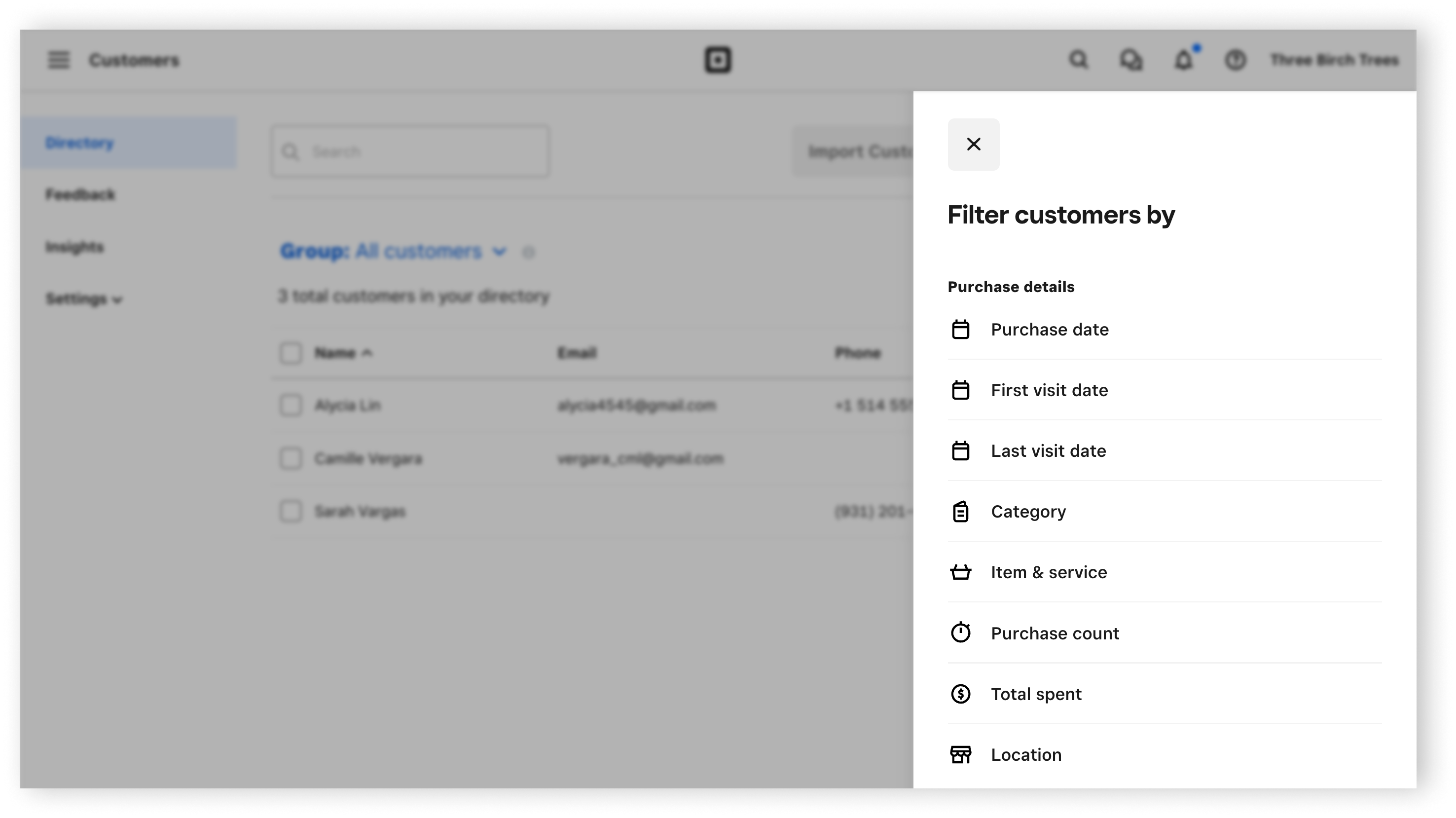Screen dimensions: 1456x818
Task: Select the Purchase count filter
Action: pos(1055,633)
